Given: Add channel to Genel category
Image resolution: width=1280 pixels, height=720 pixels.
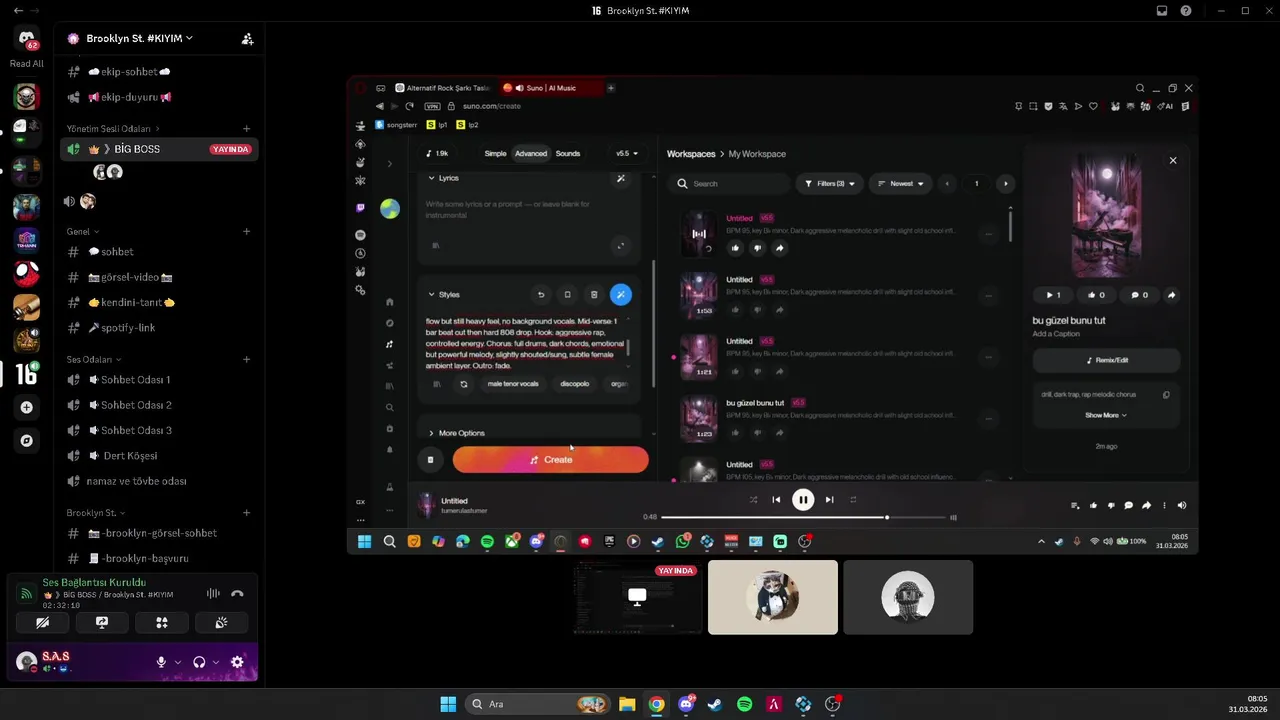Looking at the screenshot, I should click(247, 231).
